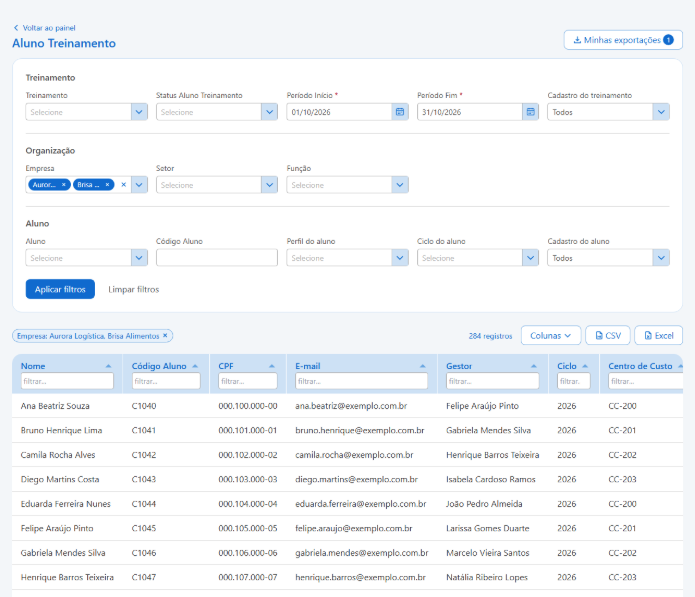
Task: Click Limpar filtros link
Action: tap(133, 289)
